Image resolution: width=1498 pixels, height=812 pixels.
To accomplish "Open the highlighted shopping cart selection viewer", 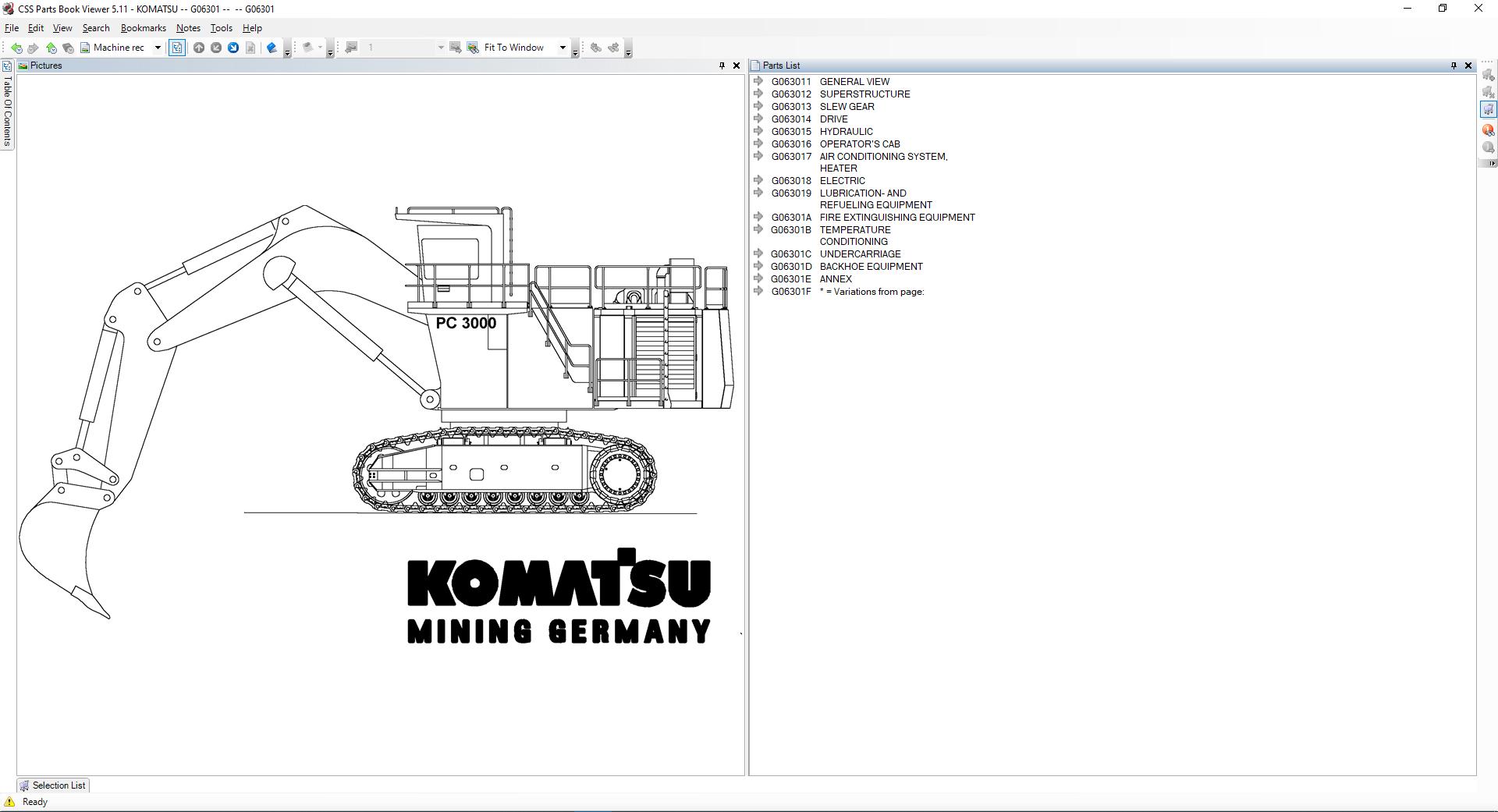I will [1489, 109].
